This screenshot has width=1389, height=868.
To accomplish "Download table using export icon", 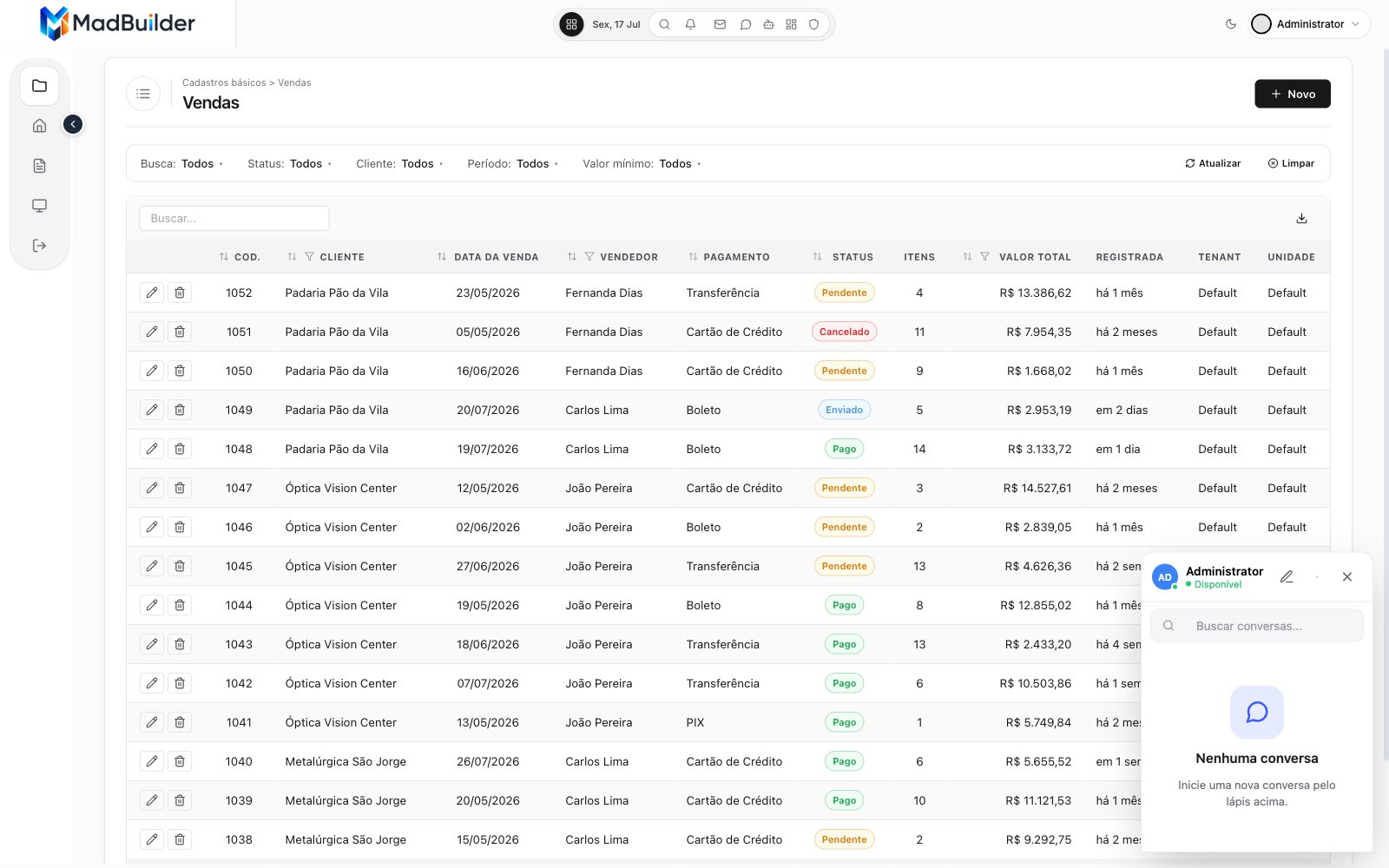I will [x=1301, y=219].
